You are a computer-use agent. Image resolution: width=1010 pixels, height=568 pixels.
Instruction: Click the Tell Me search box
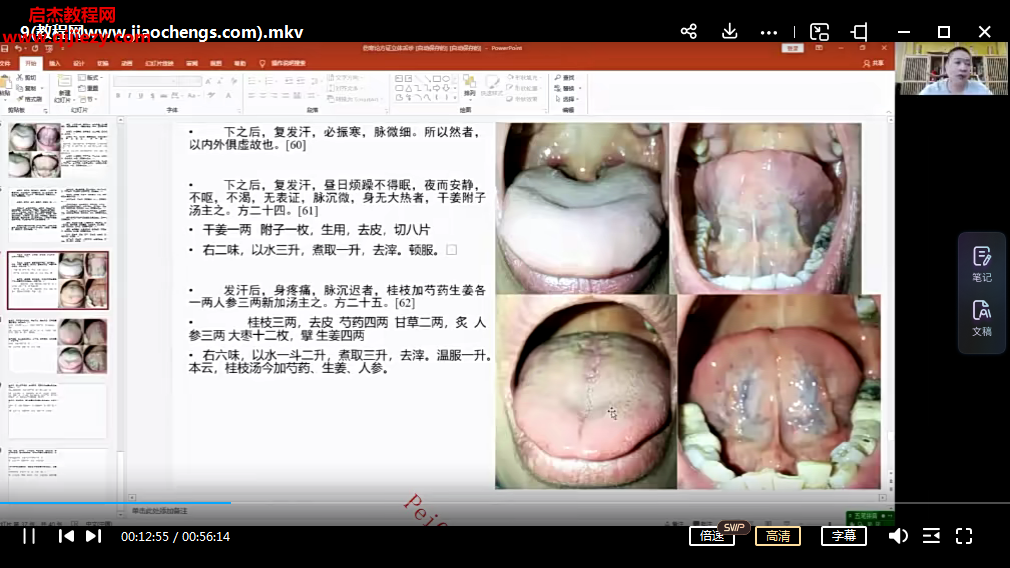283,63
